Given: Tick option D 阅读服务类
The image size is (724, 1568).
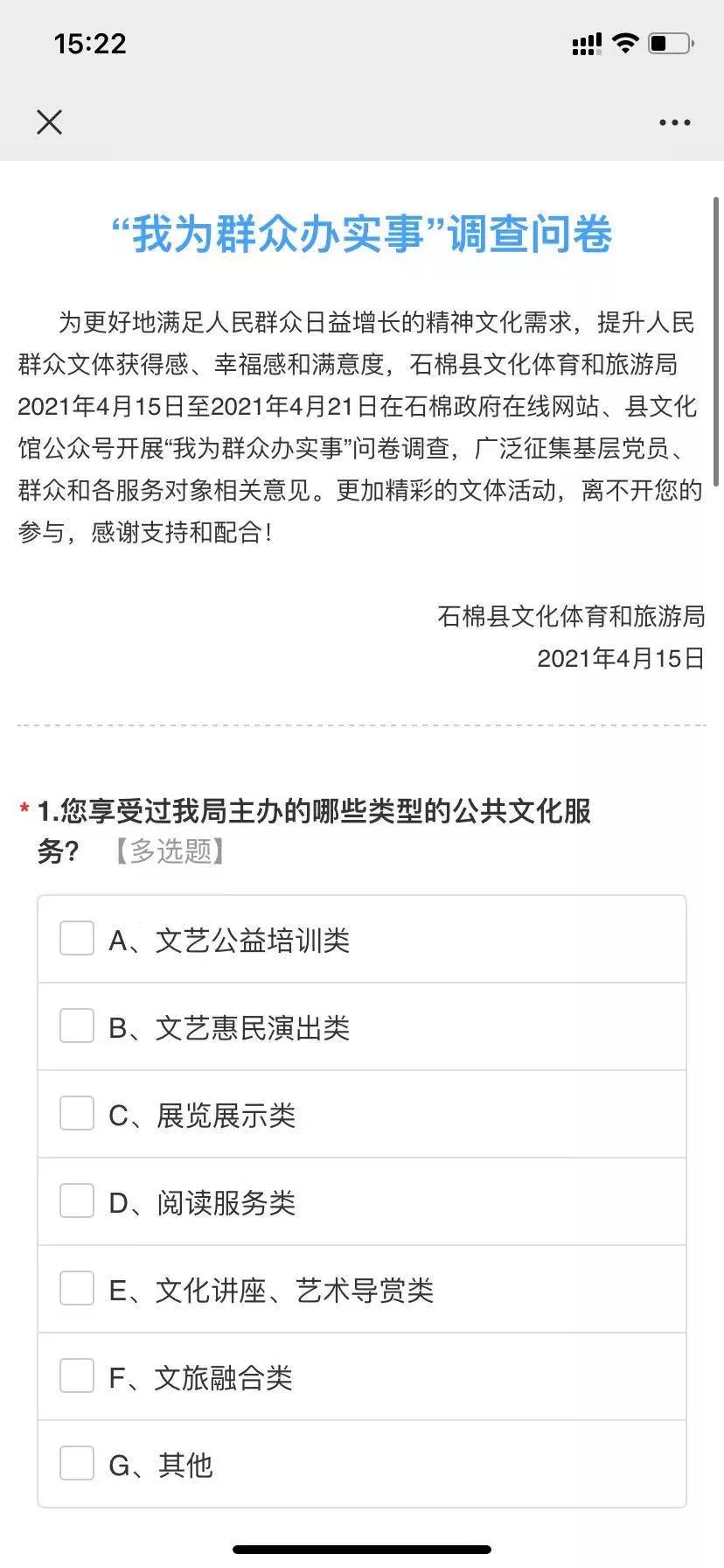Looking at the screenshot, I should [x=362, y=1201].
